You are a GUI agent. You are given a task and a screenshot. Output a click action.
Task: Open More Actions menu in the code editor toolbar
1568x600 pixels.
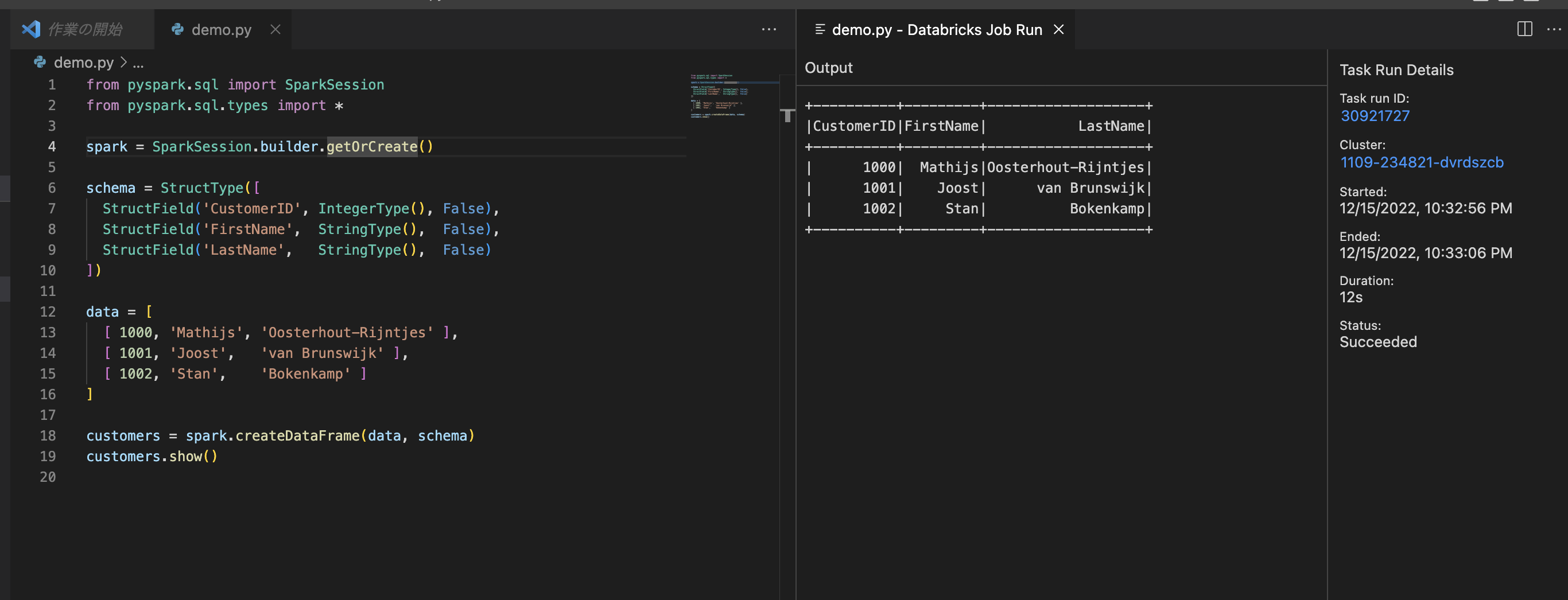pos(770,29)
